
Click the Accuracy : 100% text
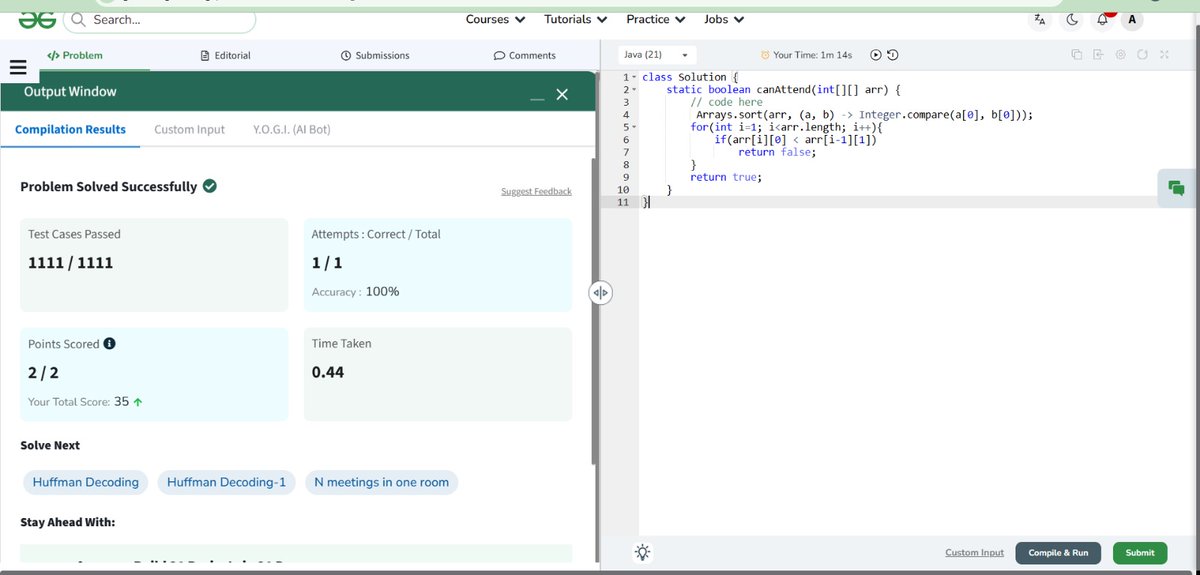click(x=355, y=292)
